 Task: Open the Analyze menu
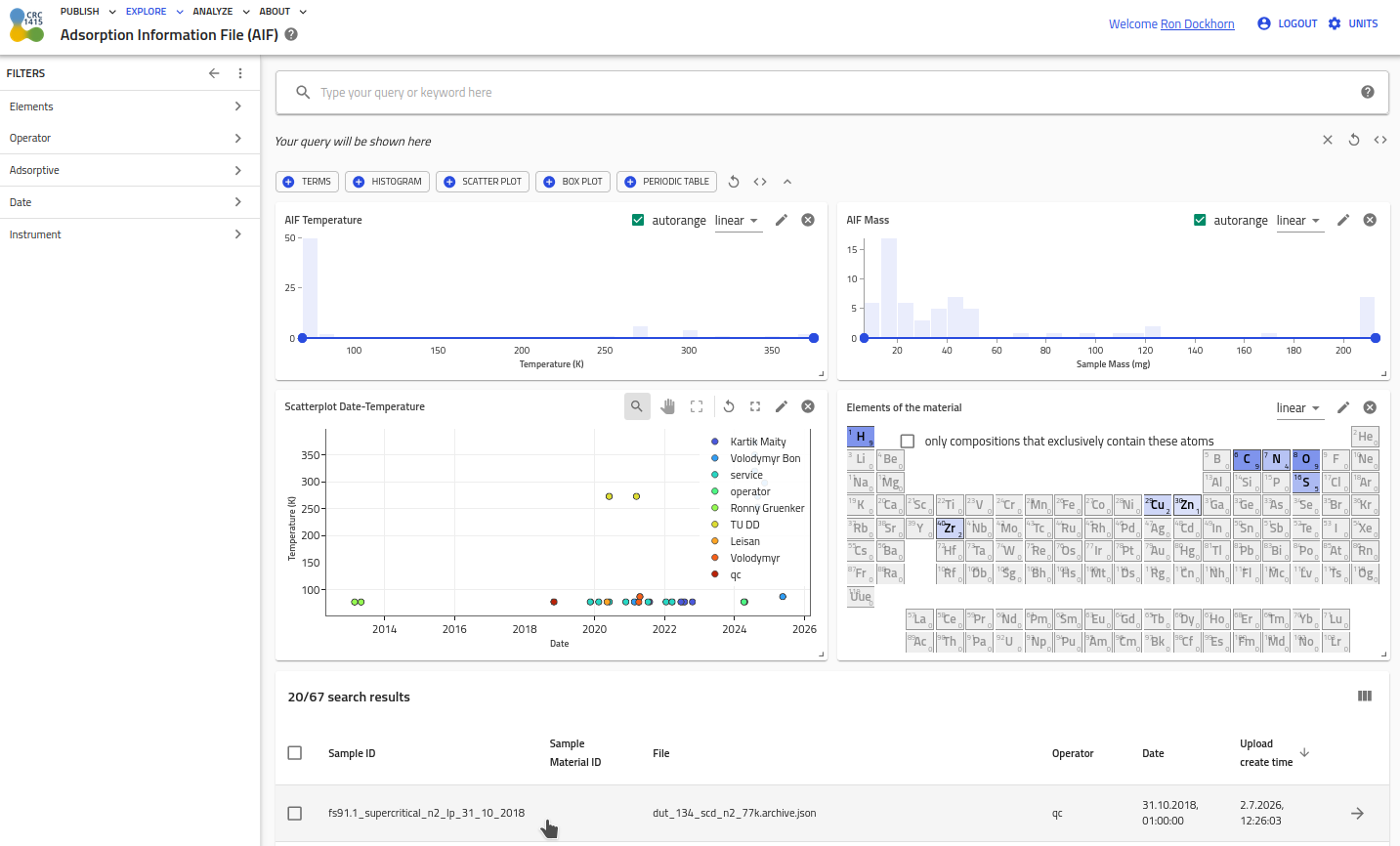[x=221, y=12]
